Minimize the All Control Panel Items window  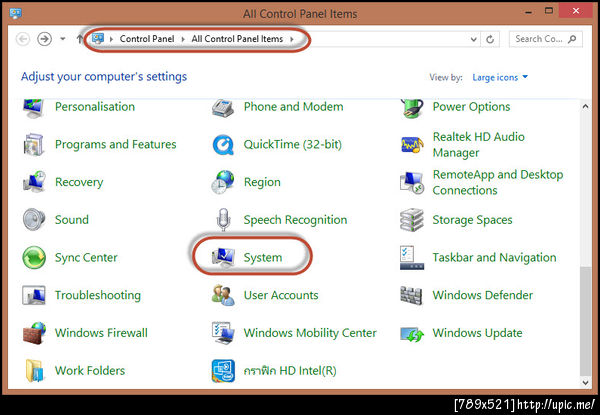pos(529,12)
